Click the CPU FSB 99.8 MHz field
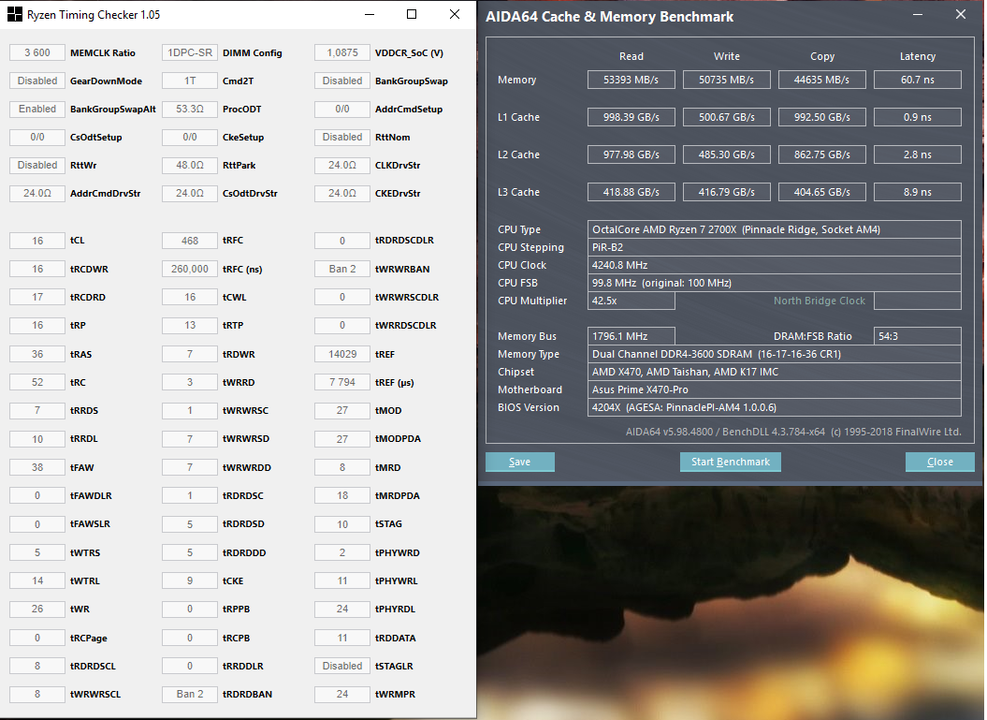987x720 pixels. tap(774, 283)
